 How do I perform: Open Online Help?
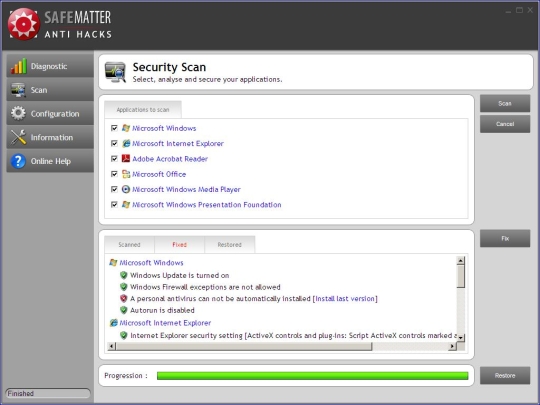click(50, 161)
